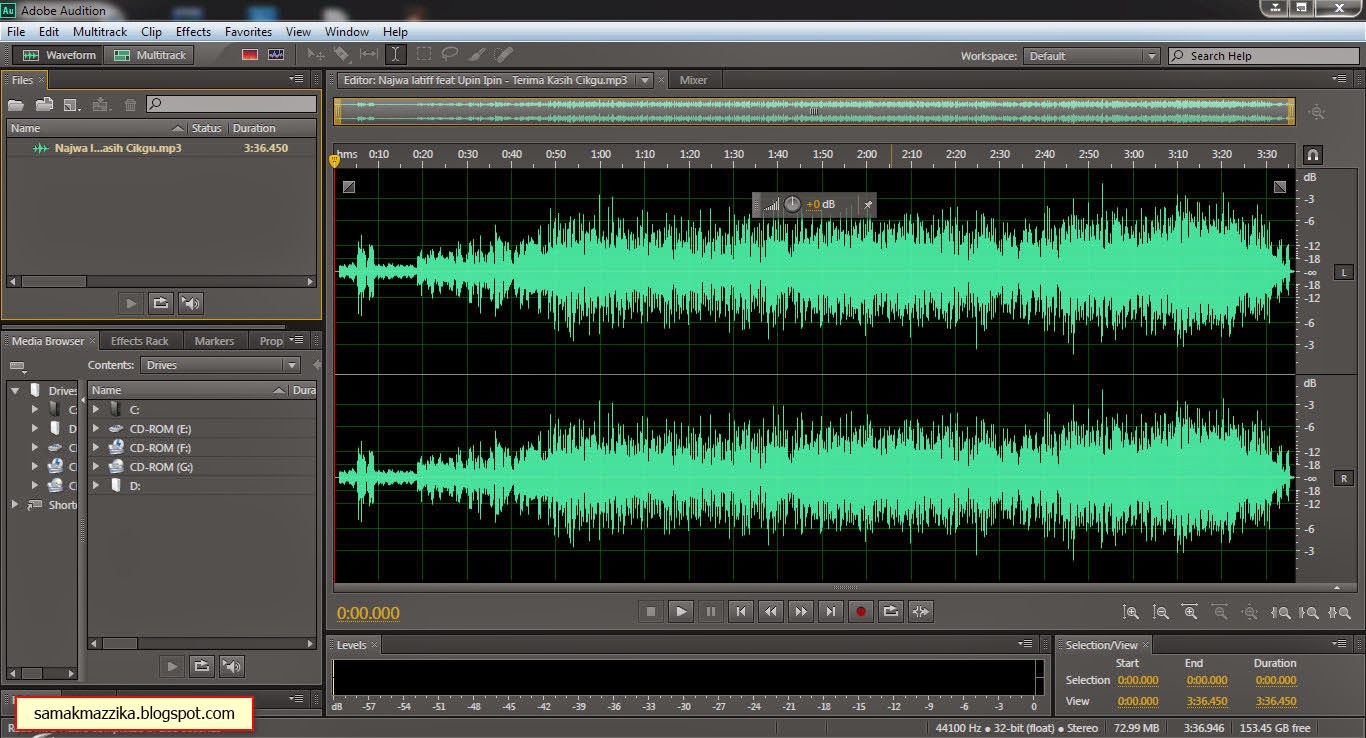This screenshot has height=738, width=1366.
Task: Click zoom navigator magnifier at overview right
Action: [1317, 112]
